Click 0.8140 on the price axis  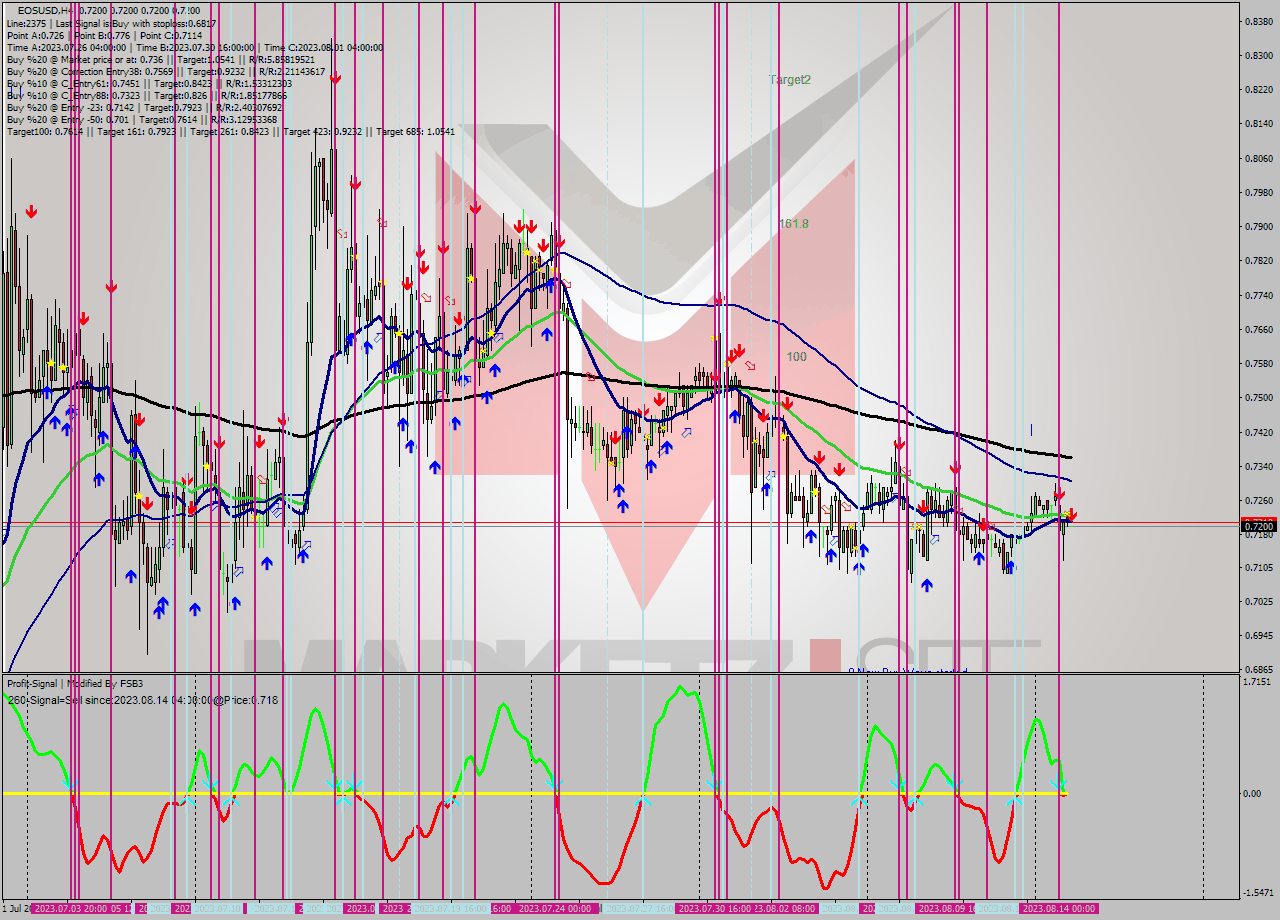point(1257,124)
